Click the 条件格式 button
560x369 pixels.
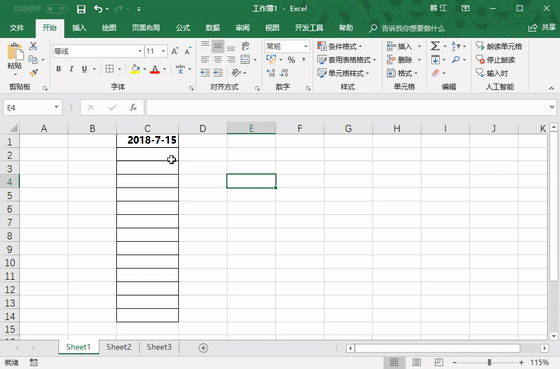point(339,46)
